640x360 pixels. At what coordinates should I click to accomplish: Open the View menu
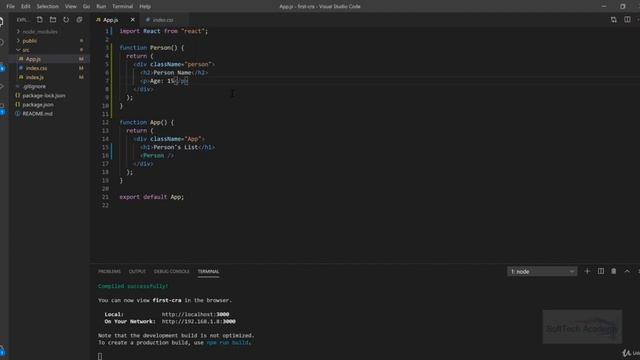coord(71,7)
